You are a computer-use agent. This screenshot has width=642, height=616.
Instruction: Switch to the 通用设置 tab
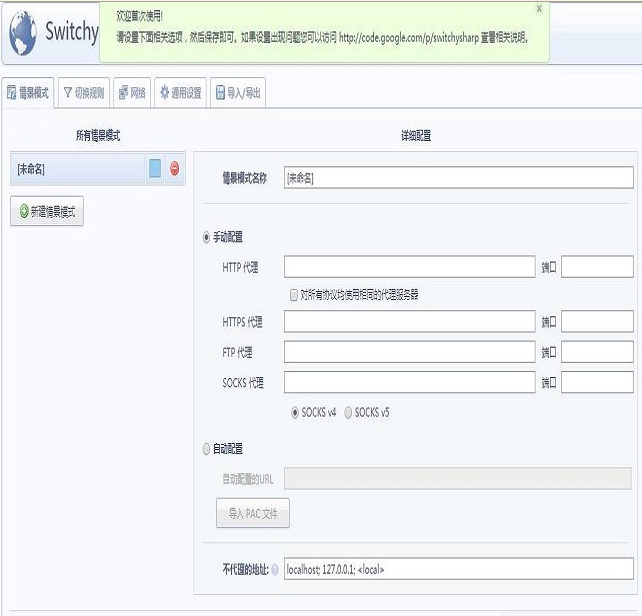click(181, 93)
